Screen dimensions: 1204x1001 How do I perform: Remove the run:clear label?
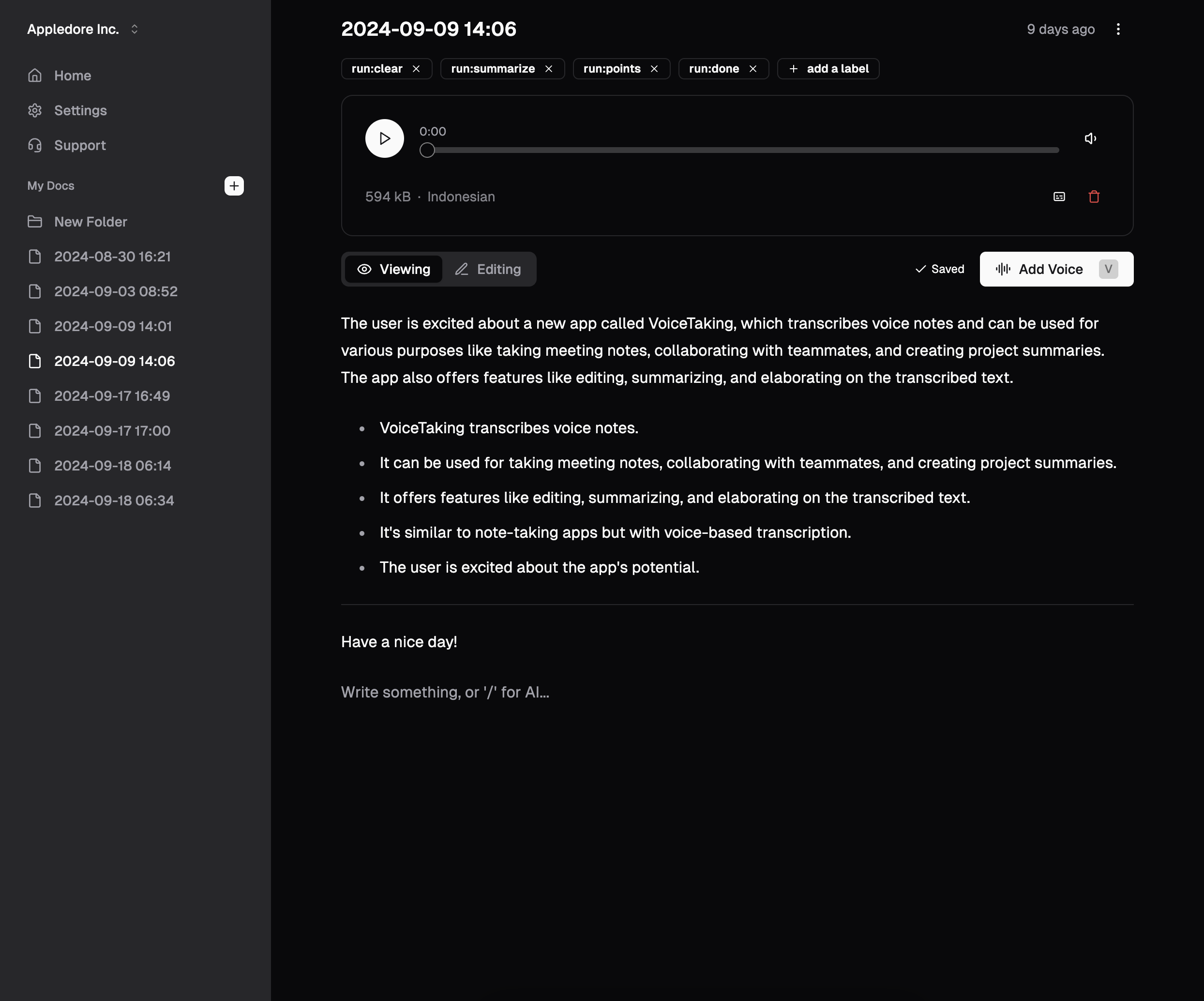[416, 69]
